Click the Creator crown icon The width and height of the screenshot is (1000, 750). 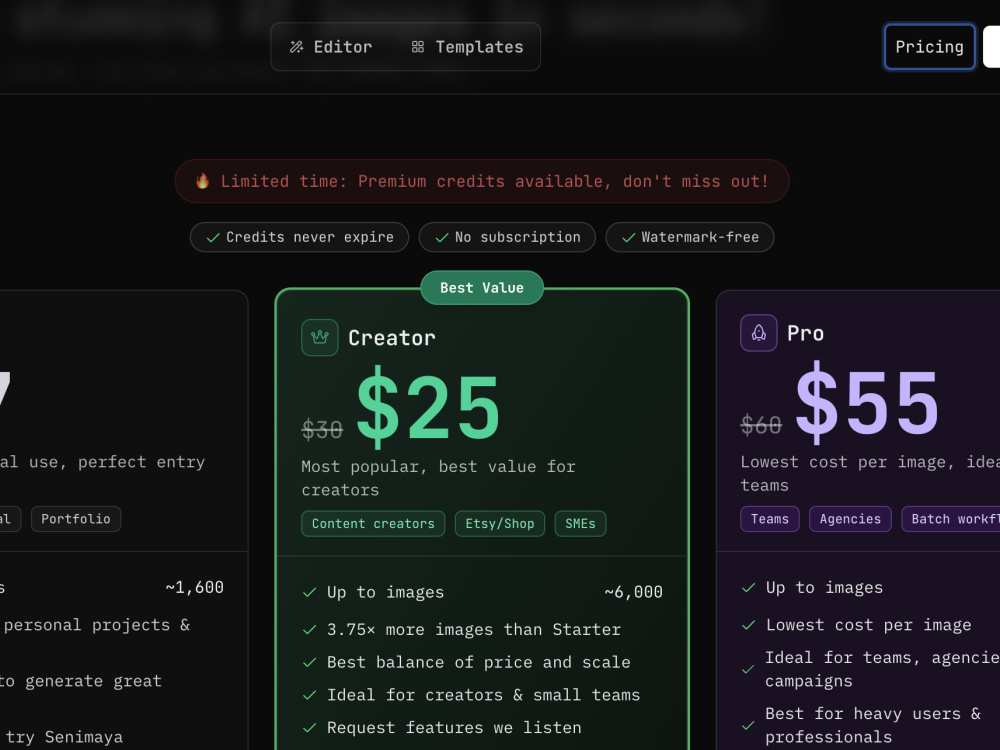pos(320,337)
